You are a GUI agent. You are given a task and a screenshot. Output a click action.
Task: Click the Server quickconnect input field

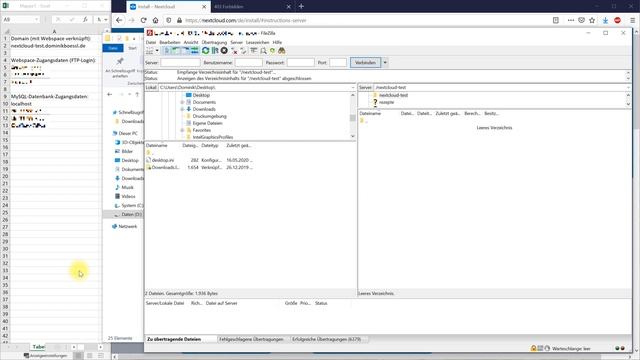[x=180, y=62]
